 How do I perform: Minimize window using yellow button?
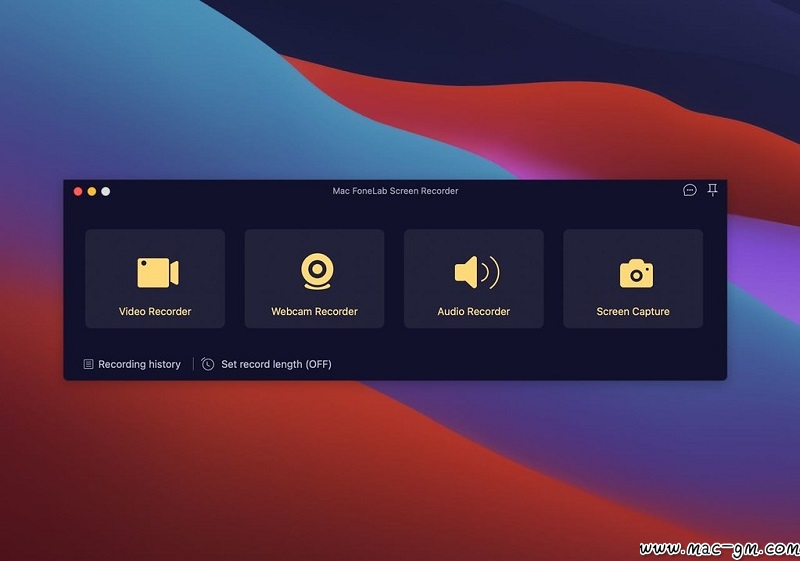[x=92, y=191]
